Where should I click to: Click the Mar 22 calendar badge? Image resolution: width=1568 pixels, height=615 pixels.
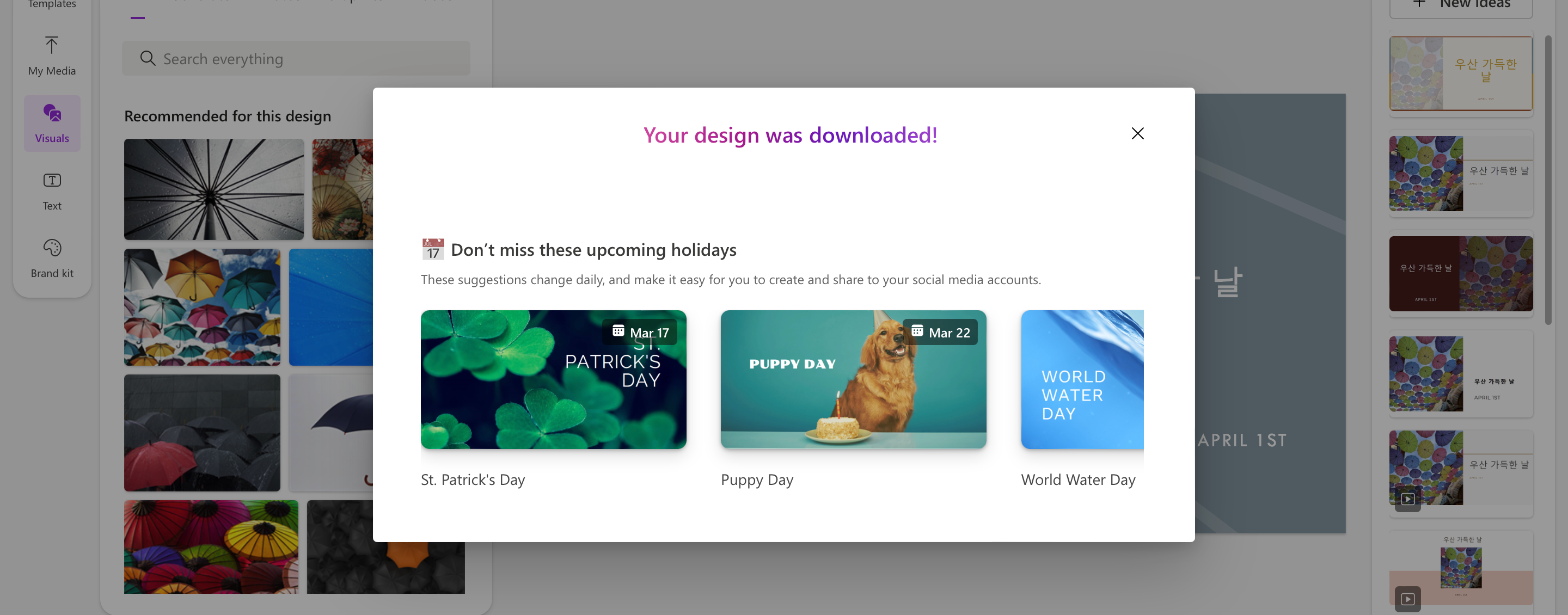(x=940, y=332)
